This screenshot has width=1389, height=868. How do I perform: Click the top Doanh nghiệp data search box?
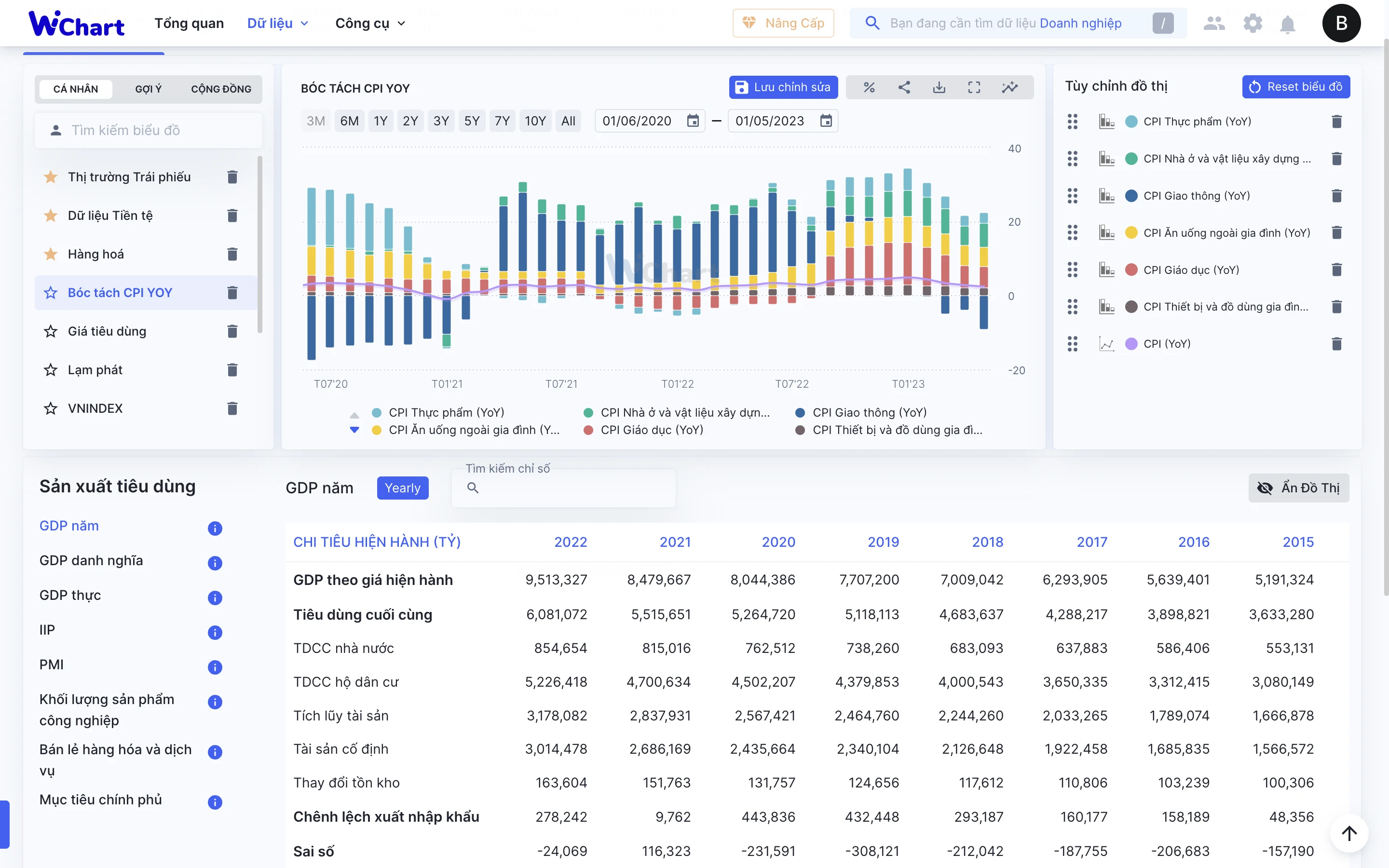[x=1018, y=24]
